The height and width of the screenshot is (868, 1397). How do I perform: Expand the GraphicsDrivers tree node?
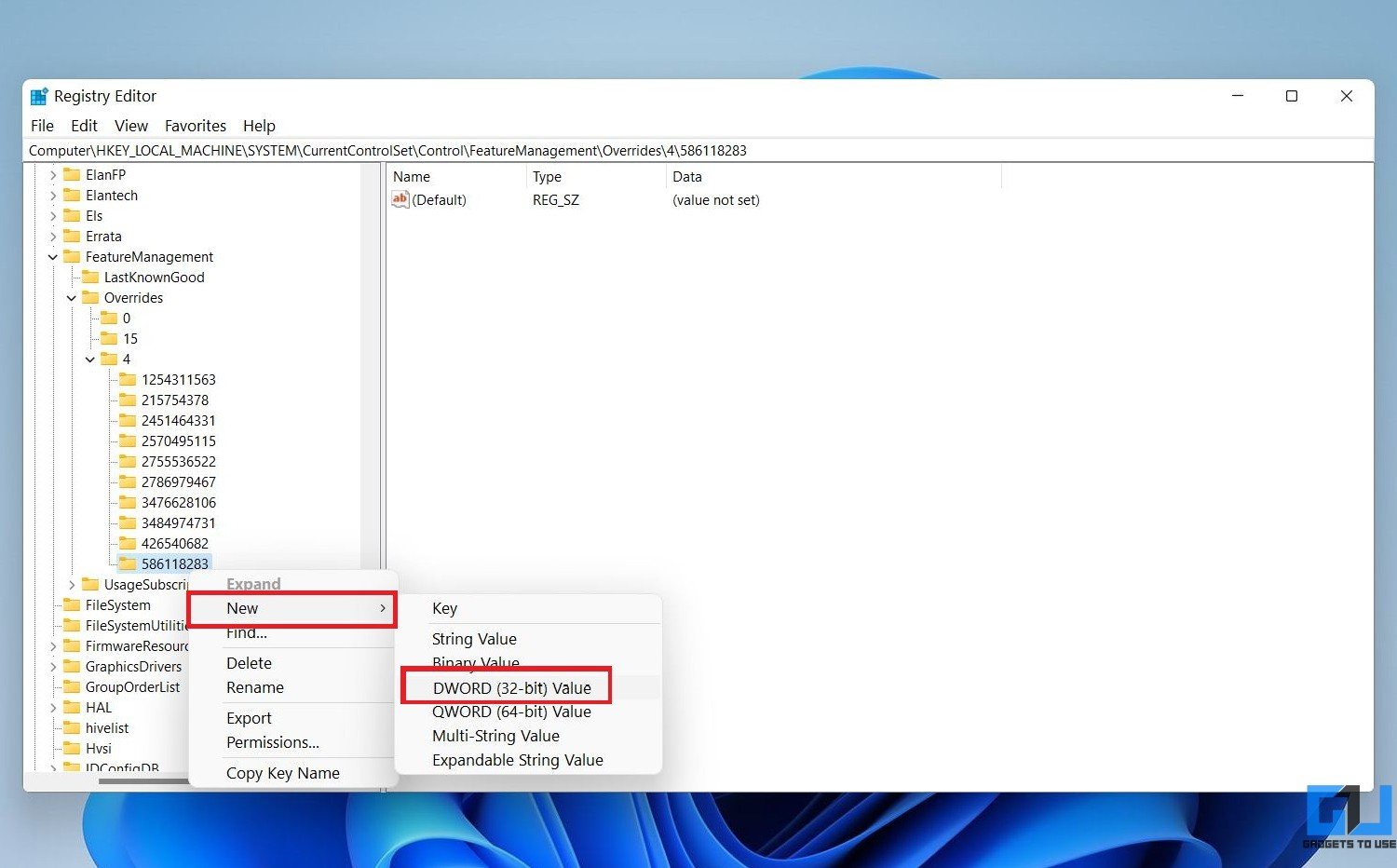click(x=53, y=667)
